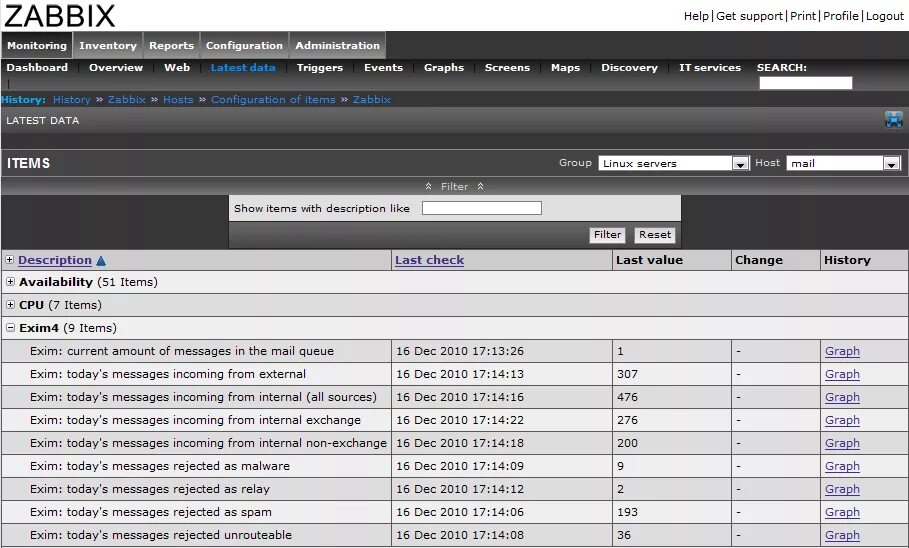Click the Print link

pos(803,16)
